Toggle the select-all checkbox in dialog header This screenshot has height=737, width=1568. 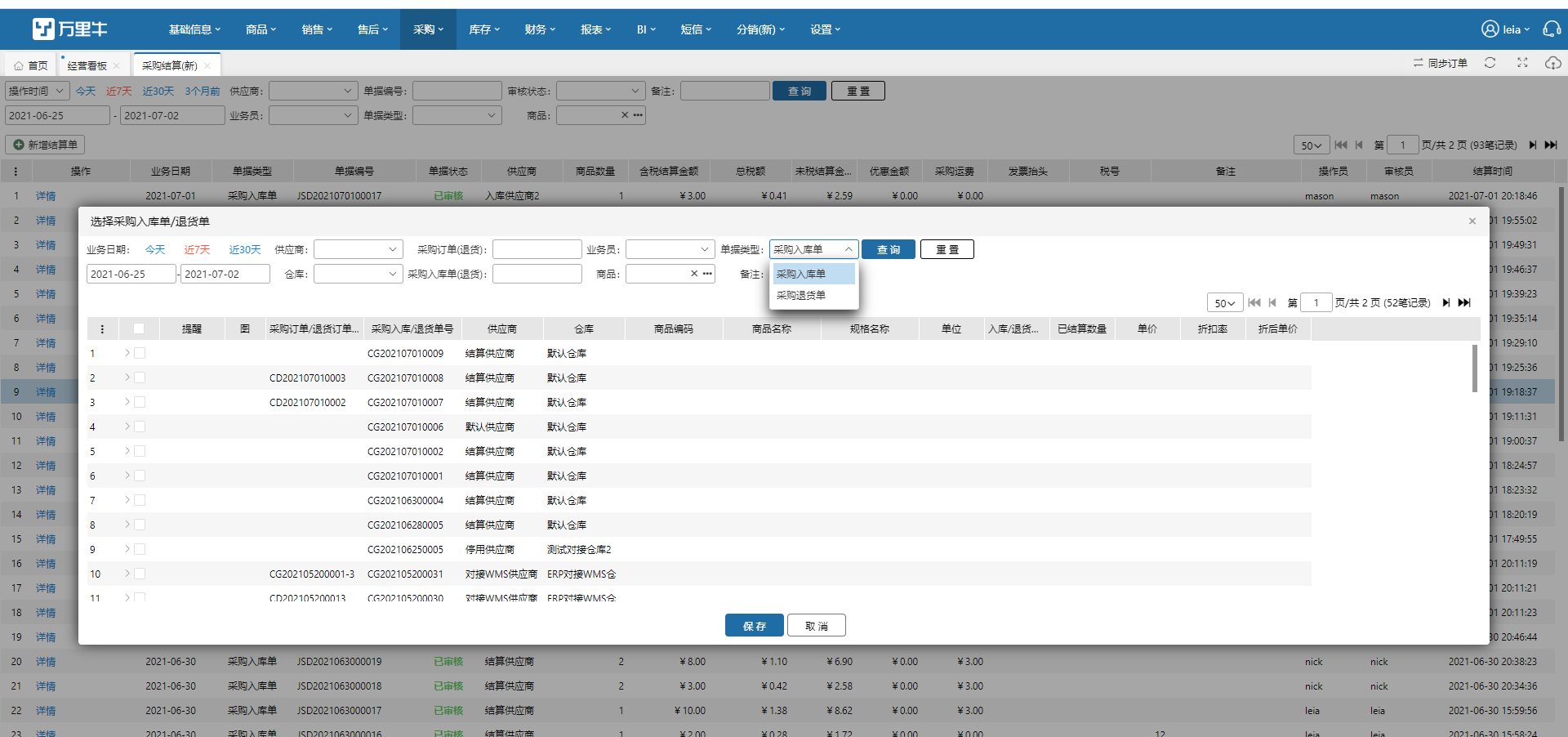(139, 329)
